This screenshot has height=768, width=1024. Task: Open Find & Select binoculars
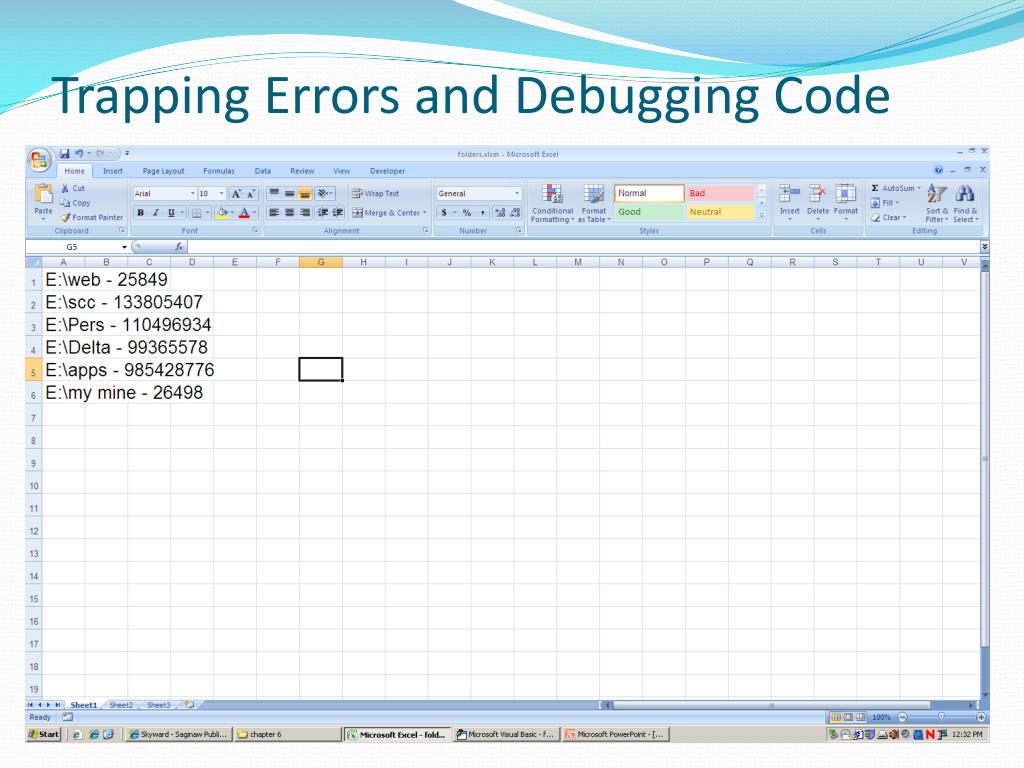pos(965,203)
